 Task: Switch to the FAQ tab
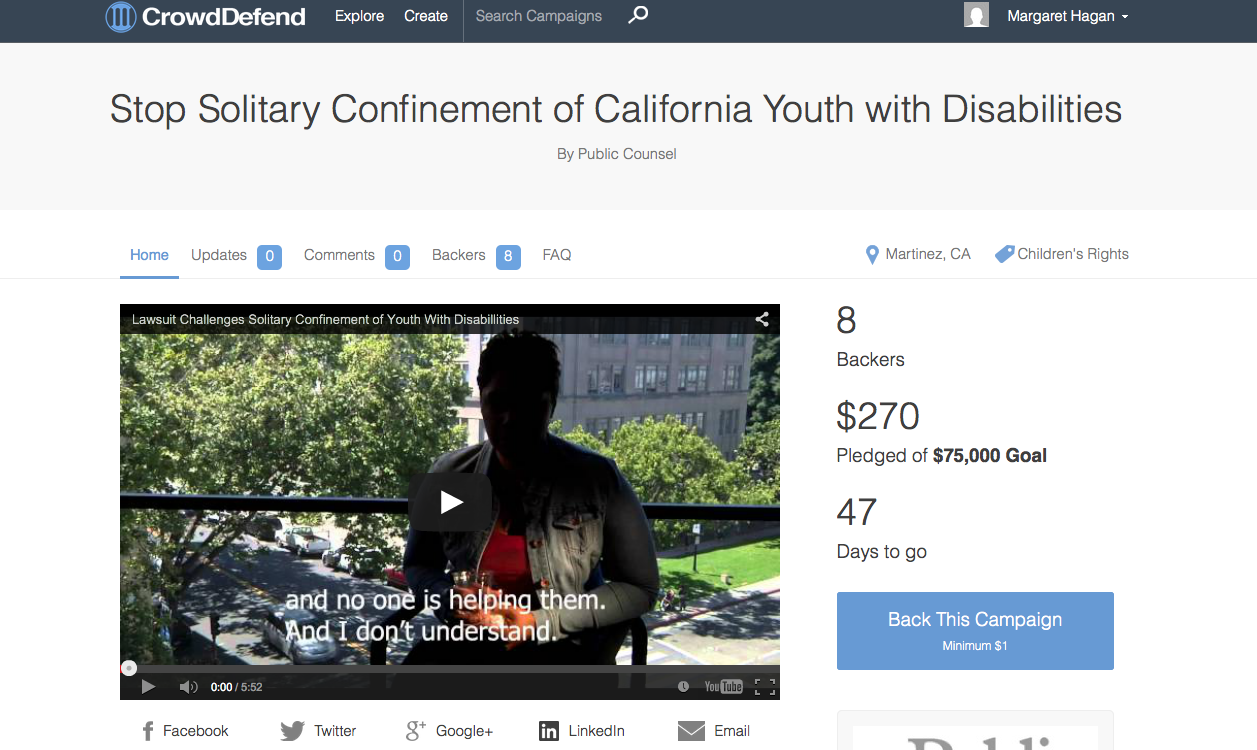557,255
